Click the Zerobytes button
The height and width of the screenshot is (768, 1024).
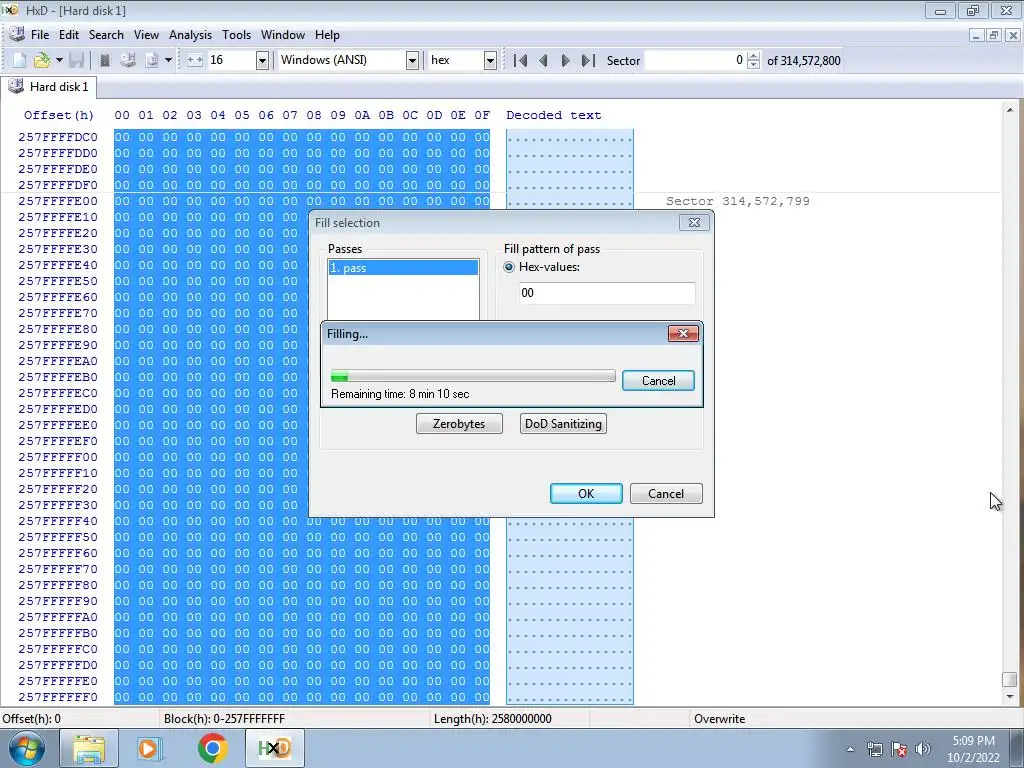click(459, 424)
